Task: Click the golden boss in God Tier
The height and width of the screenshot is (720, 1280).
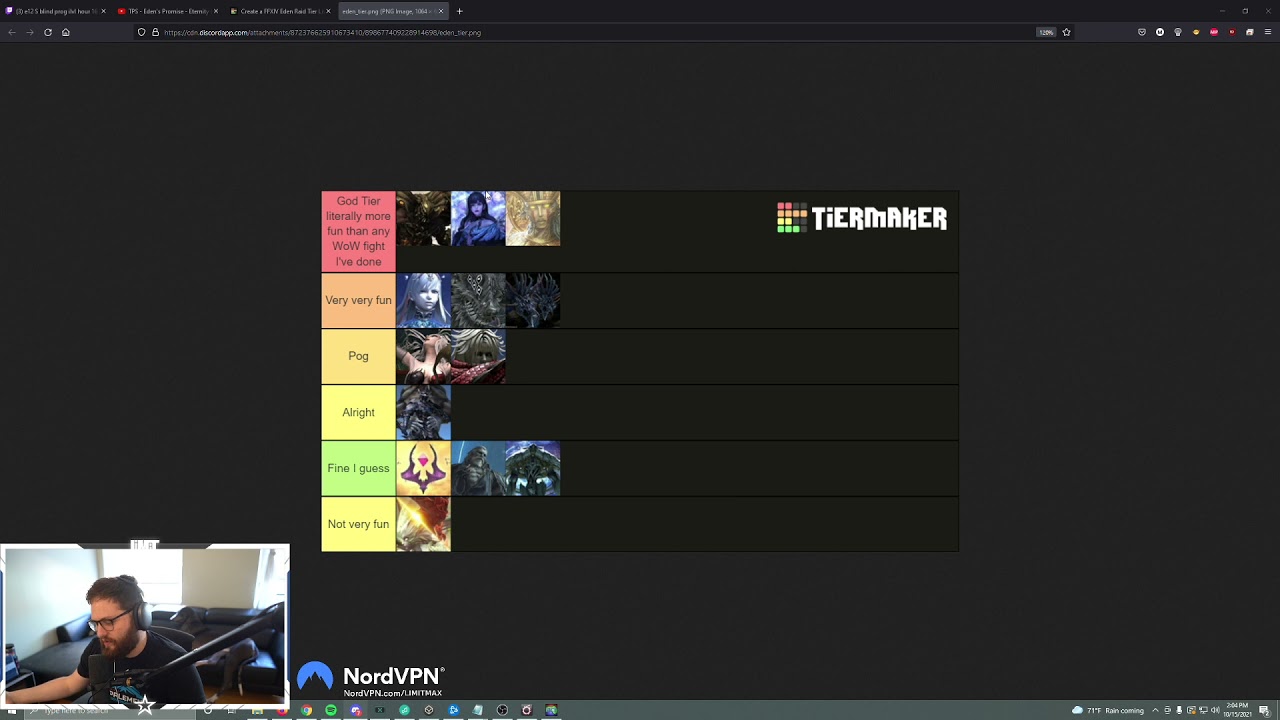Action: [533, 218]
